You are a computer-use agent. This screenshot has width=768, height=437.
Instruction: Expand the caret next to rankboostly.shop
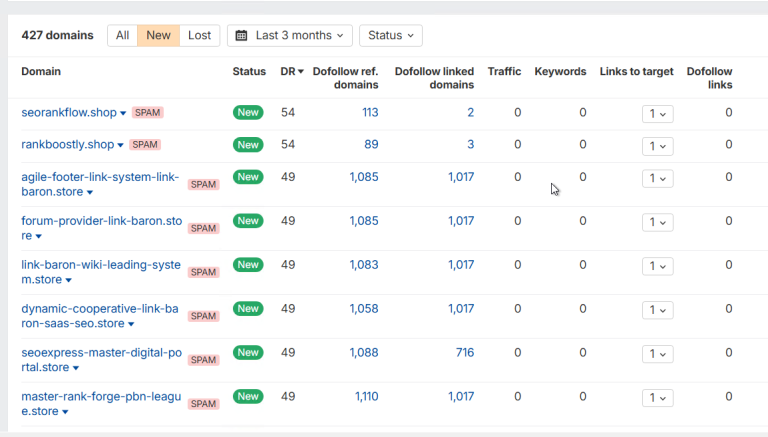120,145
